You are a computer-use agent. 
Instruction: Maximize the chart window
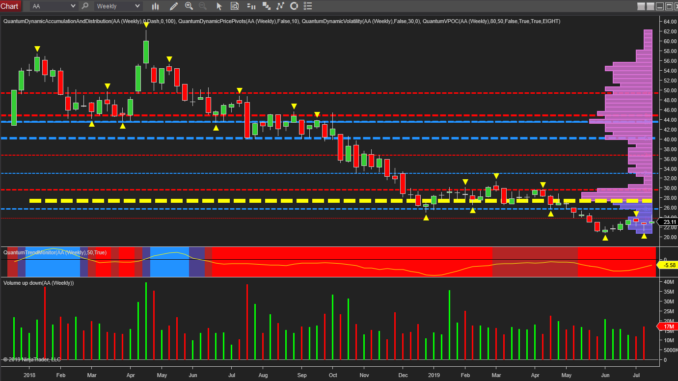click(x=668, y=6)
